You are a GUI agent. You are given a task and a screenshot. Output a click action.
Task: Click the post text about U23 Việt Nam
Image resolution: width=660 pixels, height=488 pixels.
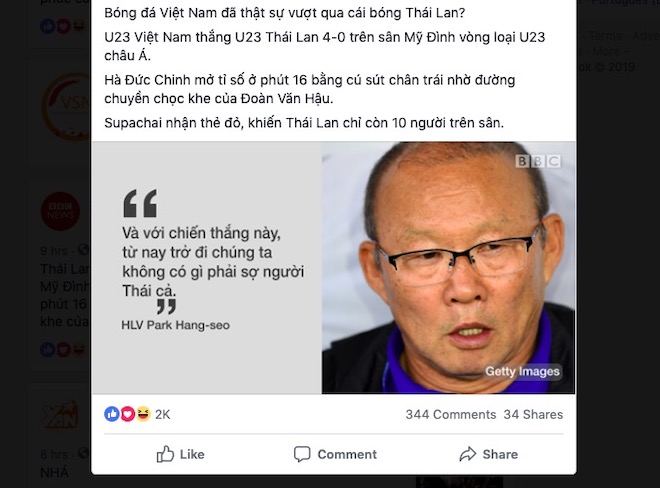325,46
